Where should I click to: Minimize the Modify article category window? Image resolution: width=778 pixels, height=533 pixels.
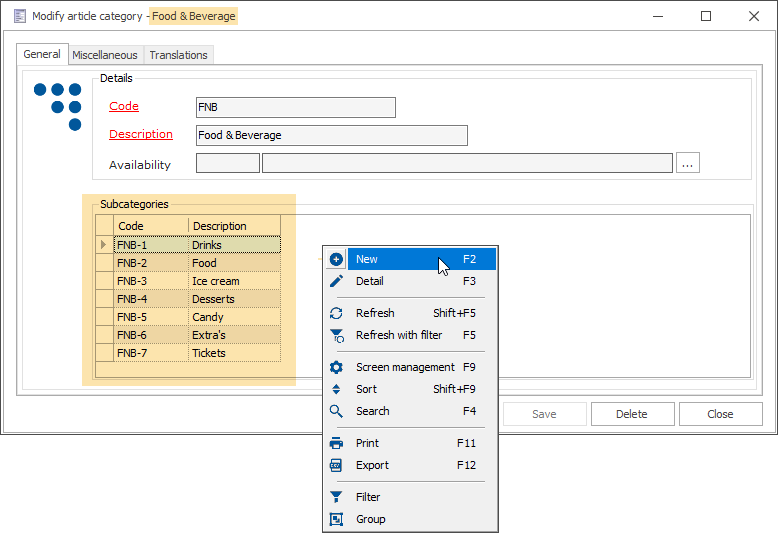(x=658, y=16)
